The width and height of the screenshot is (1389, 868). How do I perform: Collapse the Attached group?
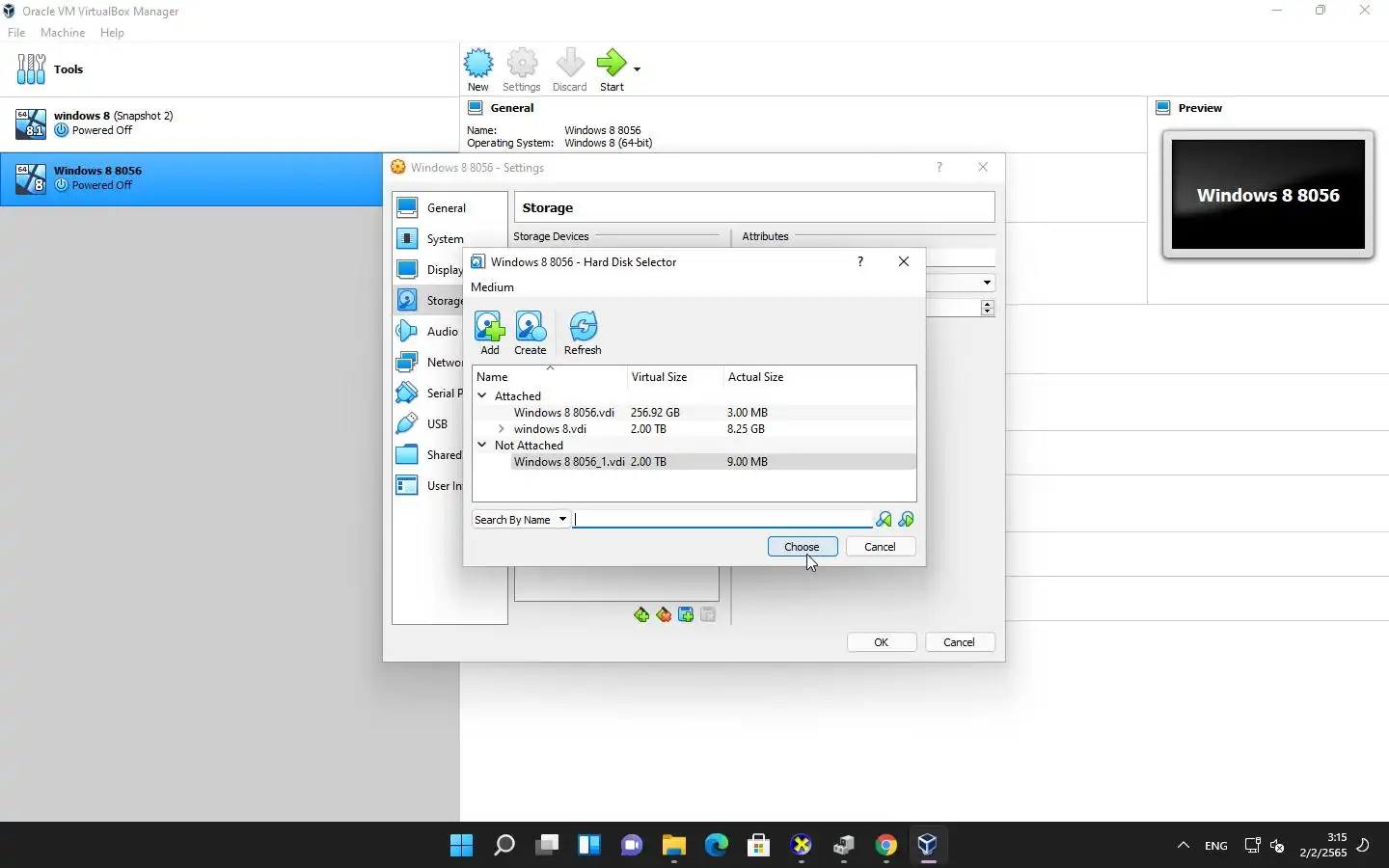(x=482, y=396)
